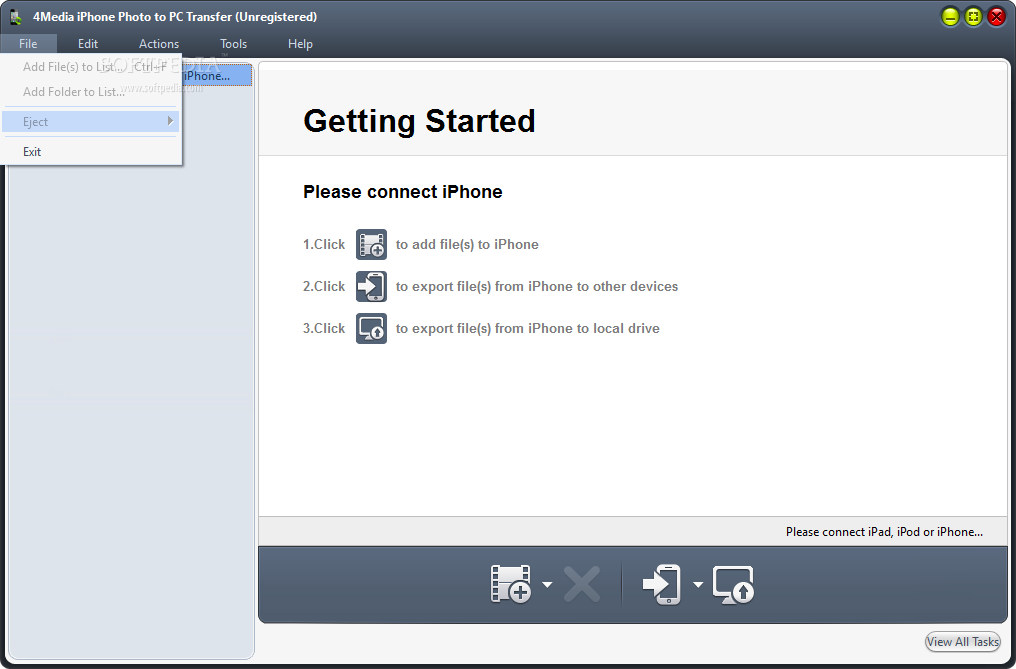Image resolution: width=1016 pixels, height=669 pixels.
Task: Click the export to local drive toolbar icon
Action: tap(733, 585)
